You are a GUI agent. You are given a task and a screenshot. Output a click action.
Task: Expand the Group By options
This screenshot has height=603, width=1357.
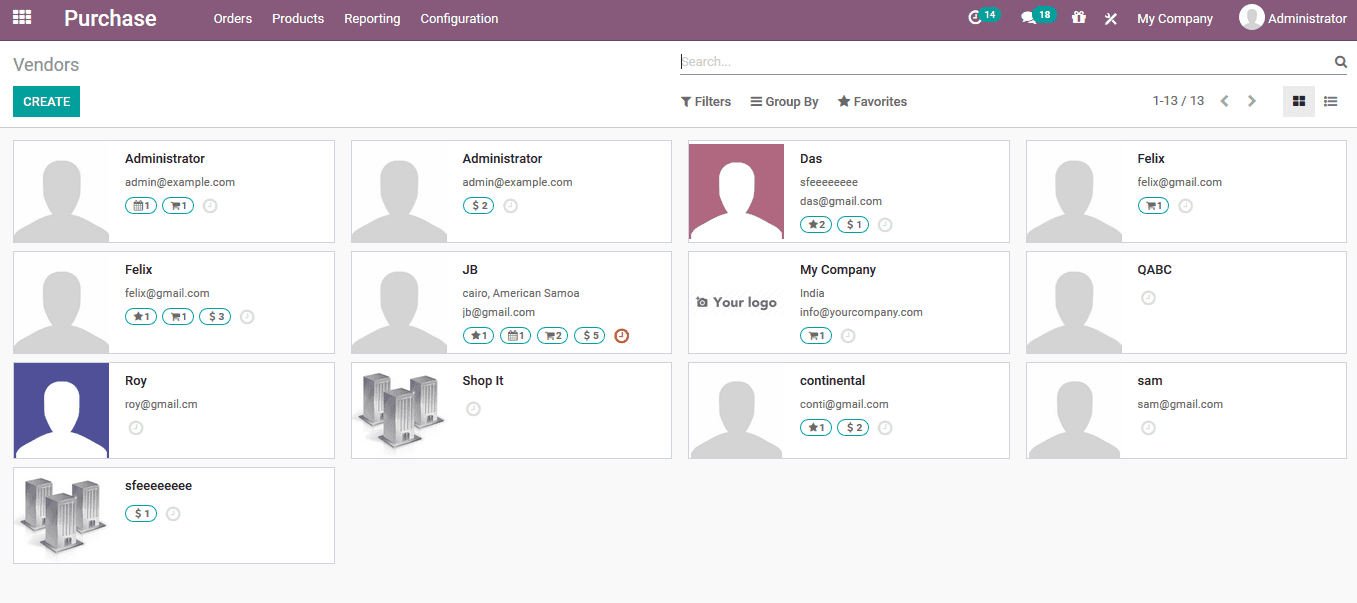(784, 101)
